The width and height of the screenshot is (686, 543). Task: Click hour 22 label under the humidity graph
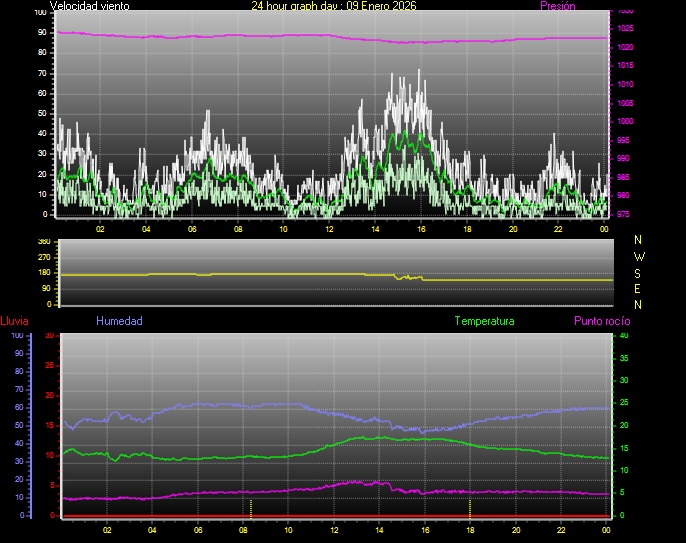click(x=562, y=530)
